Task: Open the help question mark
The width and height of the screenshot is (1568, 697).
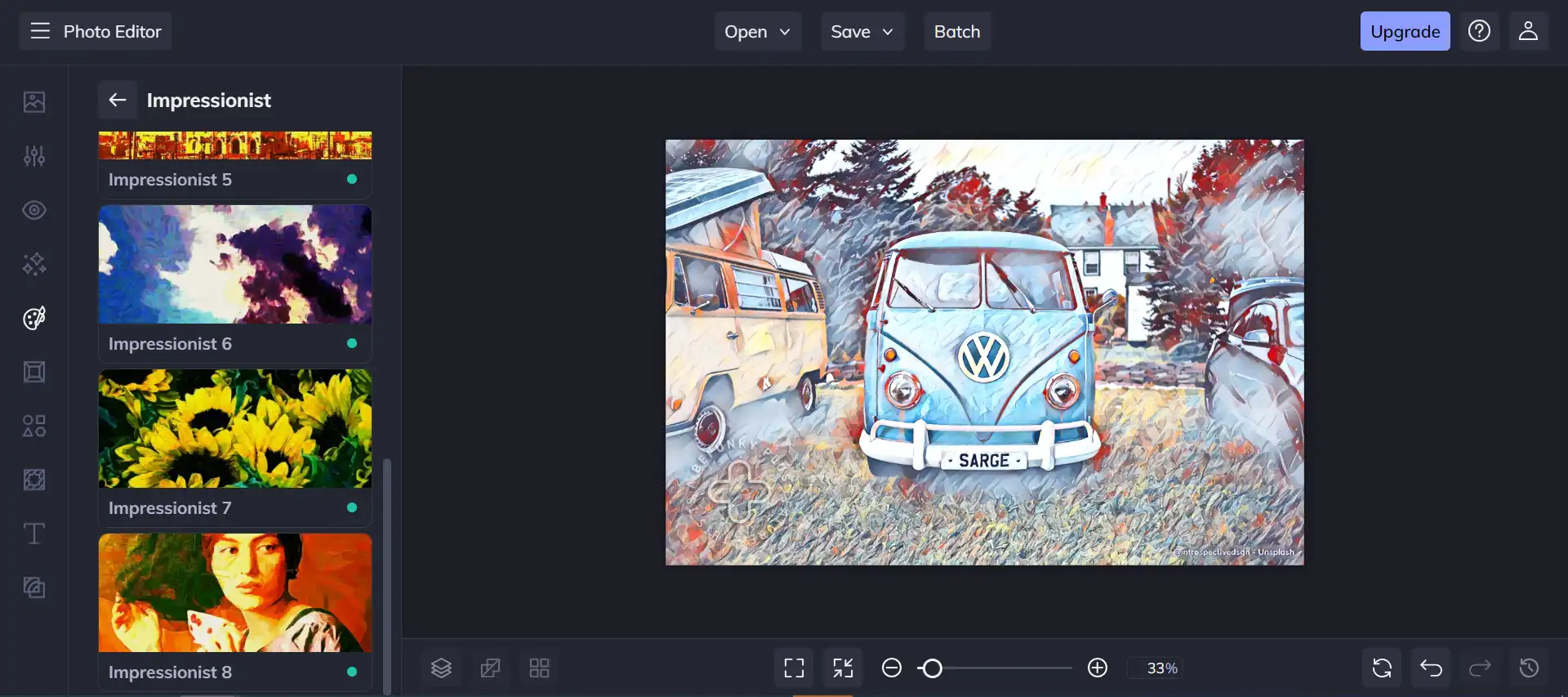Action: [1479, 31]
